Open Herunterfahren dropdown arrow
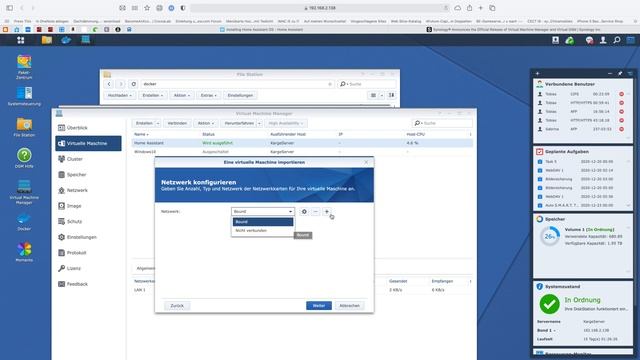This screenshot has width=640, height=360. tap(259, 123)
